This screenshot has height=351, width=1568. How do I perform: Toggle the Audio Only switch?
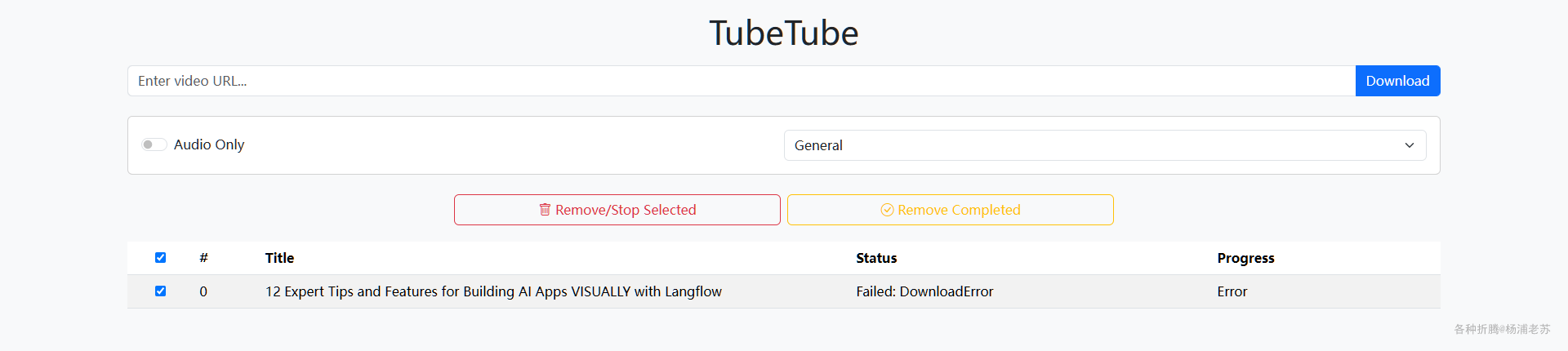[154, 144]
